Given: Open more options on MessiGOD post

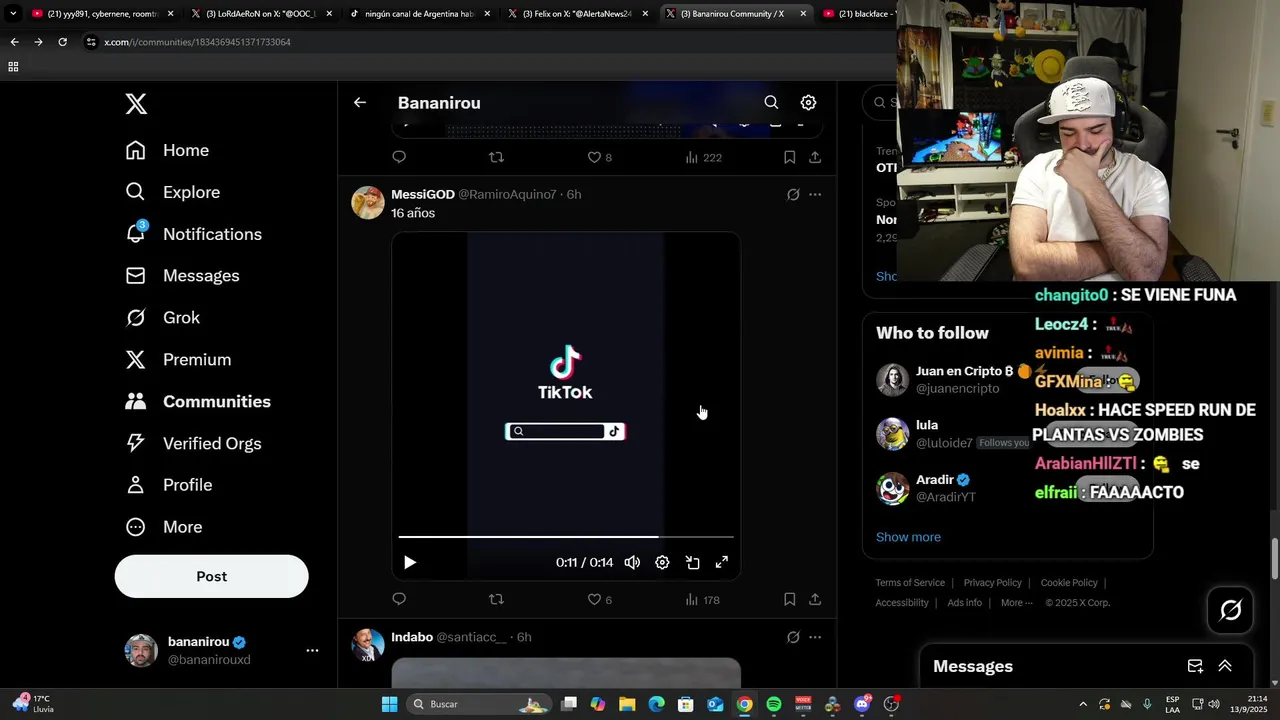Looking at the screenshot, I should (x=815, y=194).
